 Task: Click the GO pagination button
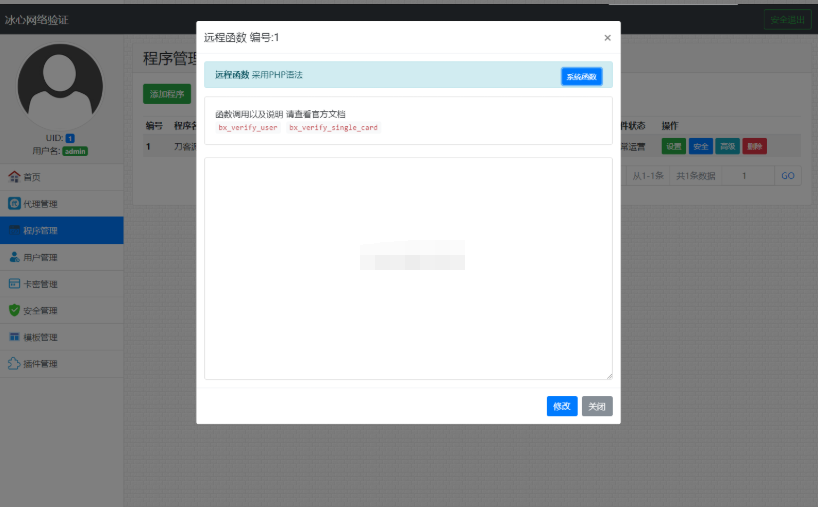pos(788,176)
